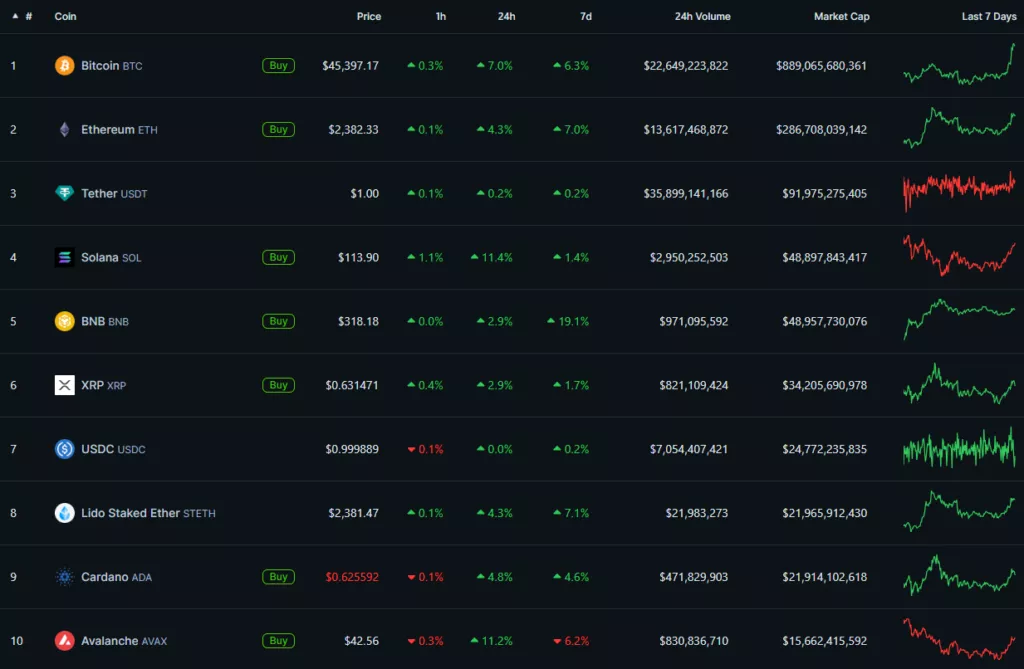The height and width of the screenshot is (669, 1024).
Task: Click Ethereum market cap $286,708,039,142
Action: point(822,129)
